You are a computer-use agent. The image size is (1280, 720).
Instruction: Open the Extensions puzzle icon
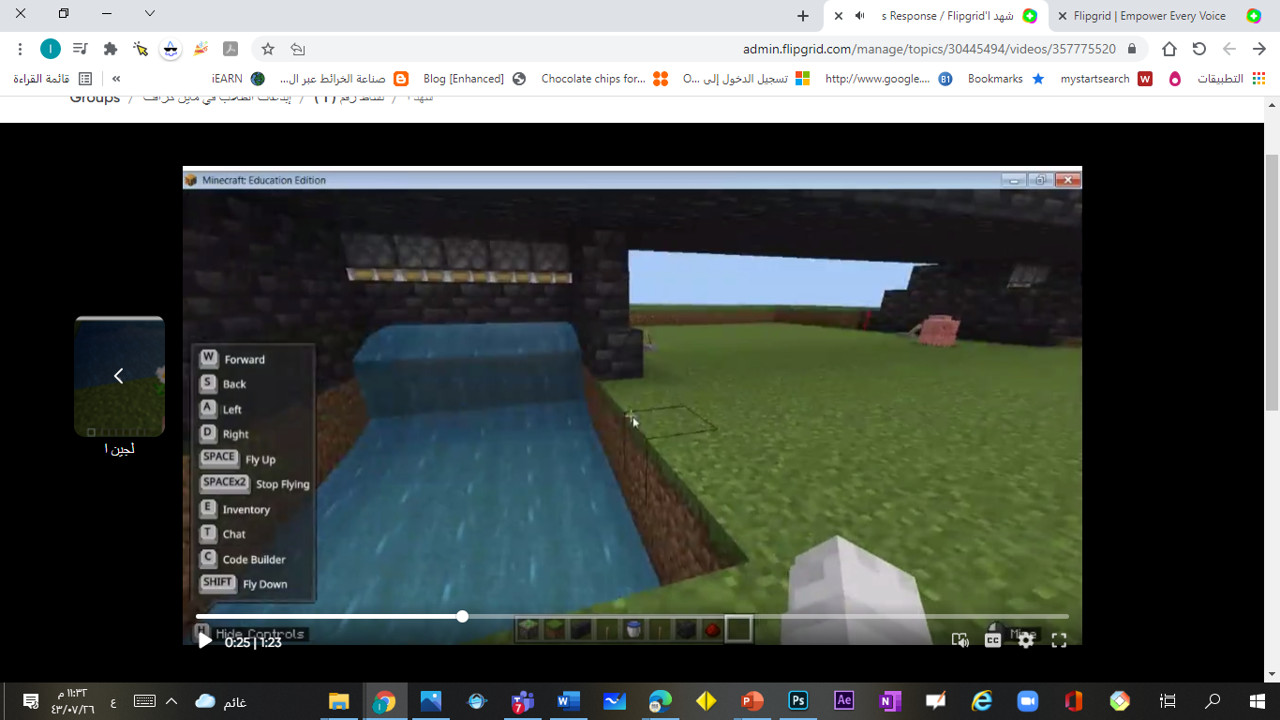click(x=110, y=48)
